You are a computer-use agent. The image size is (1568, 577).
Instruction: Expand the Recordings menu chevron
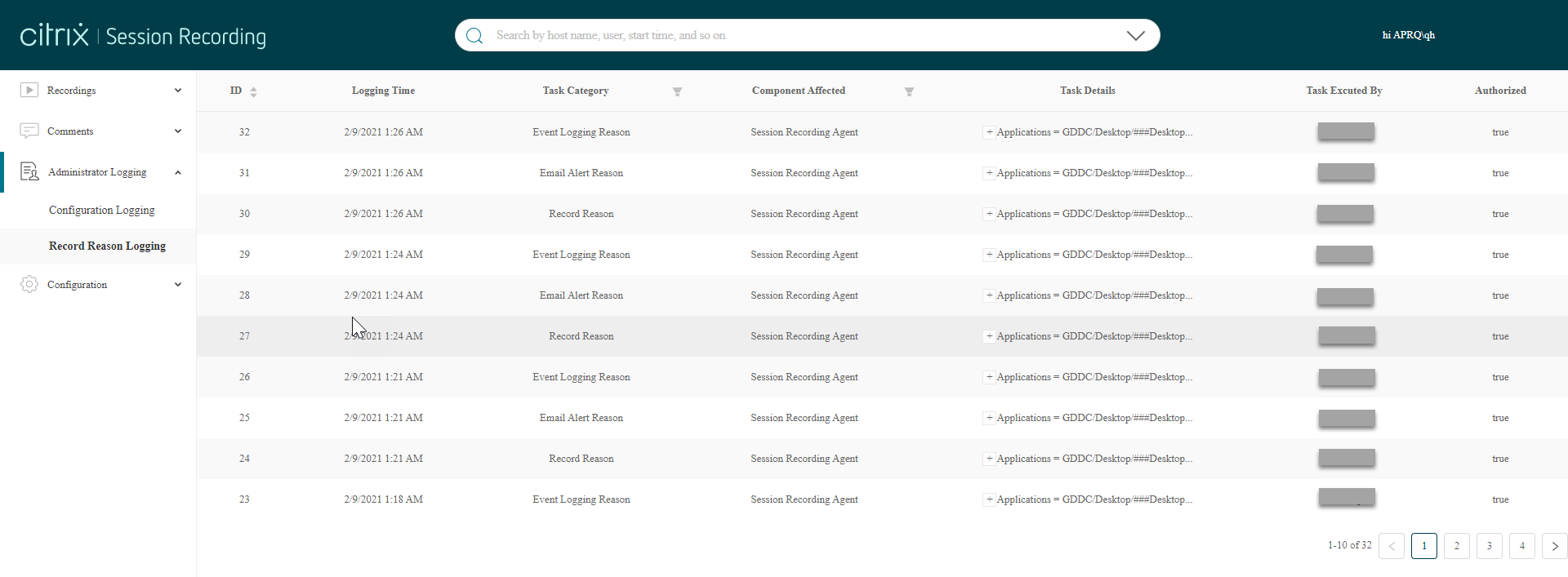(x=178, y=91)
